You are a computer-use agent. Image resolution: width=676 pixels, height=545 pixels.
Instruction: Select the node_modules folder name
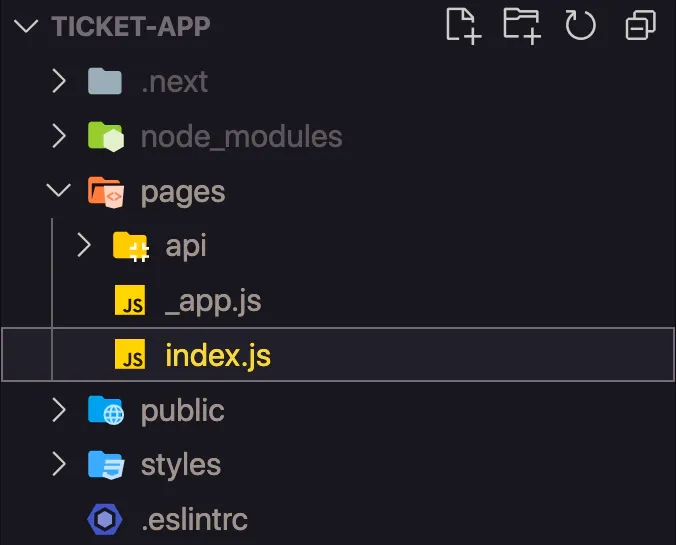[241, 137]
